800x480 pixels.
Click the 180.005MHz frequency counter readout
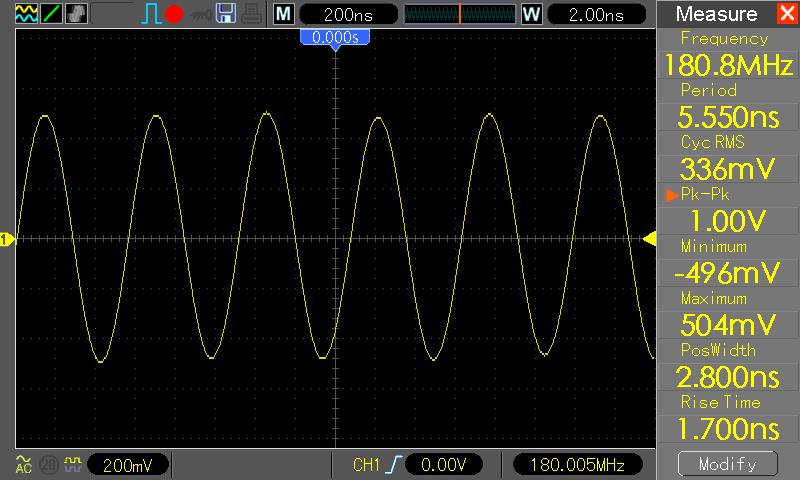coord(577,465)
